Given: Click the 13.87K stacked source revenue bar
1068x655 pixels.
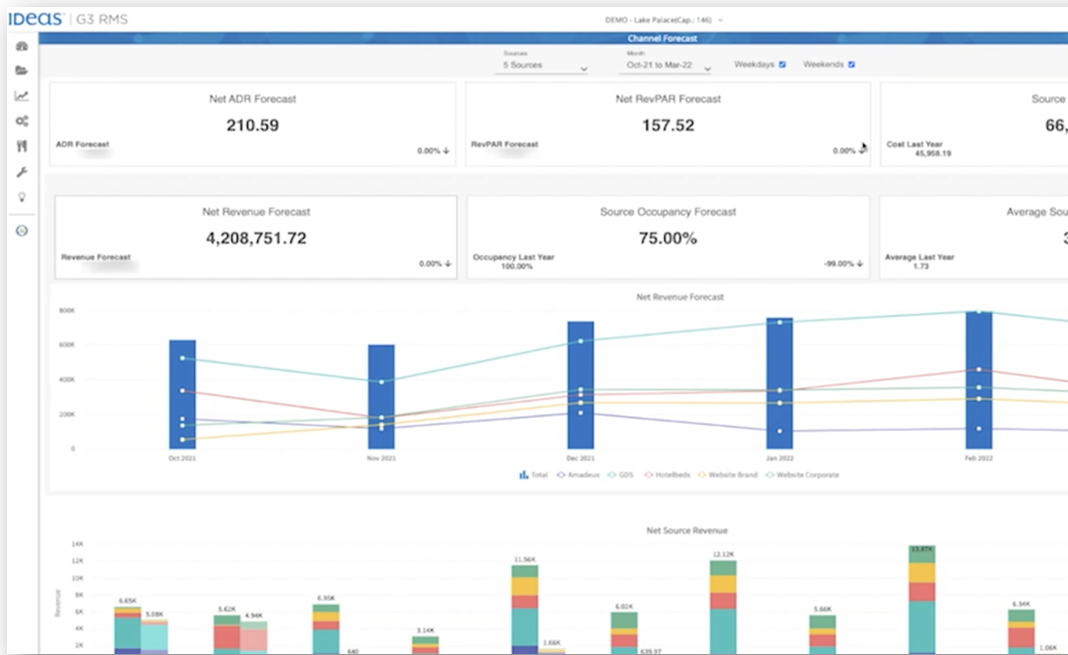Looking at the screenshot, I should 922,599.
